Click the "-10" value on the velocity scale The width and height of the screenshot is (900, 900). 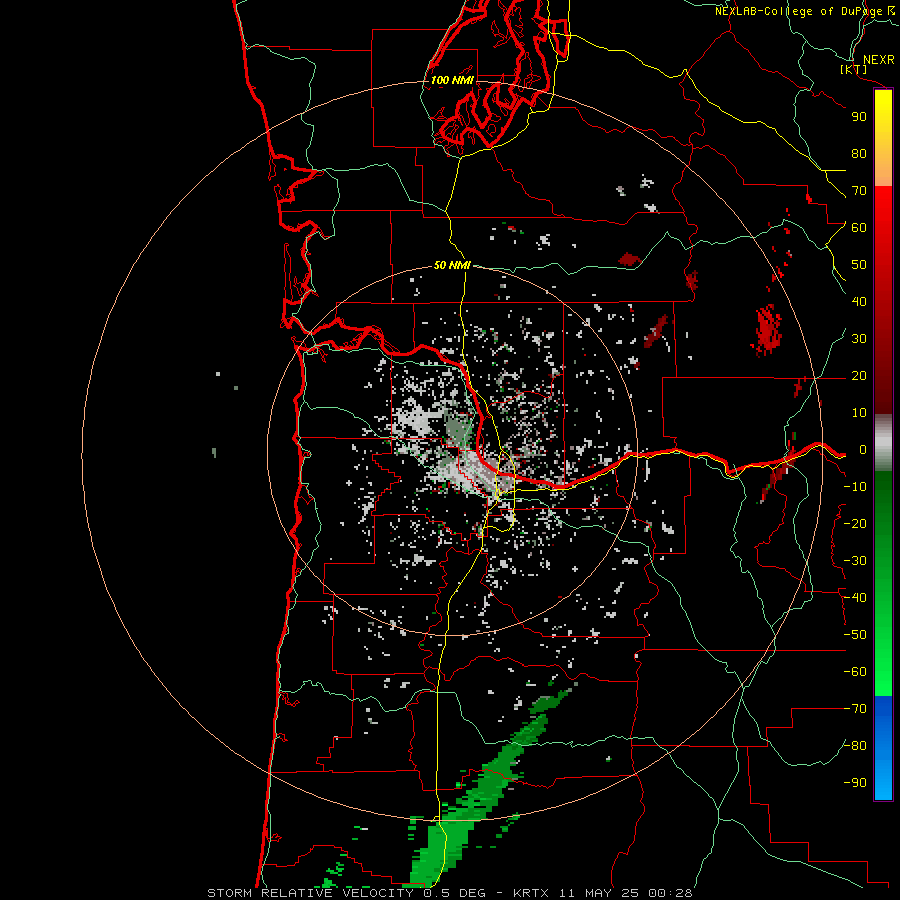pyautogui.click(x=855, y=487)
